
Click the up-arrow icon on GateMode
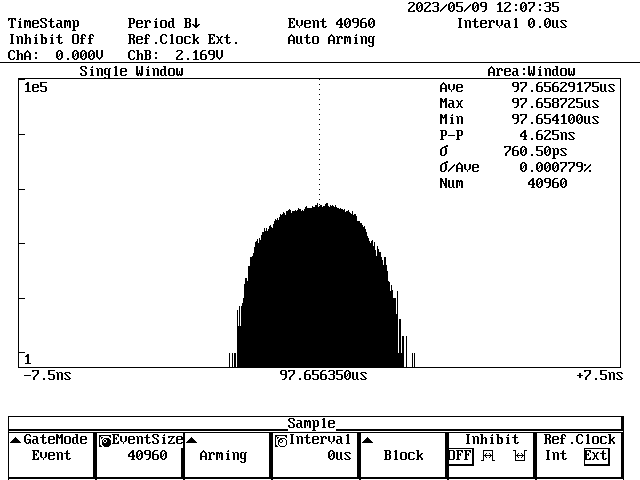point(15,440)
